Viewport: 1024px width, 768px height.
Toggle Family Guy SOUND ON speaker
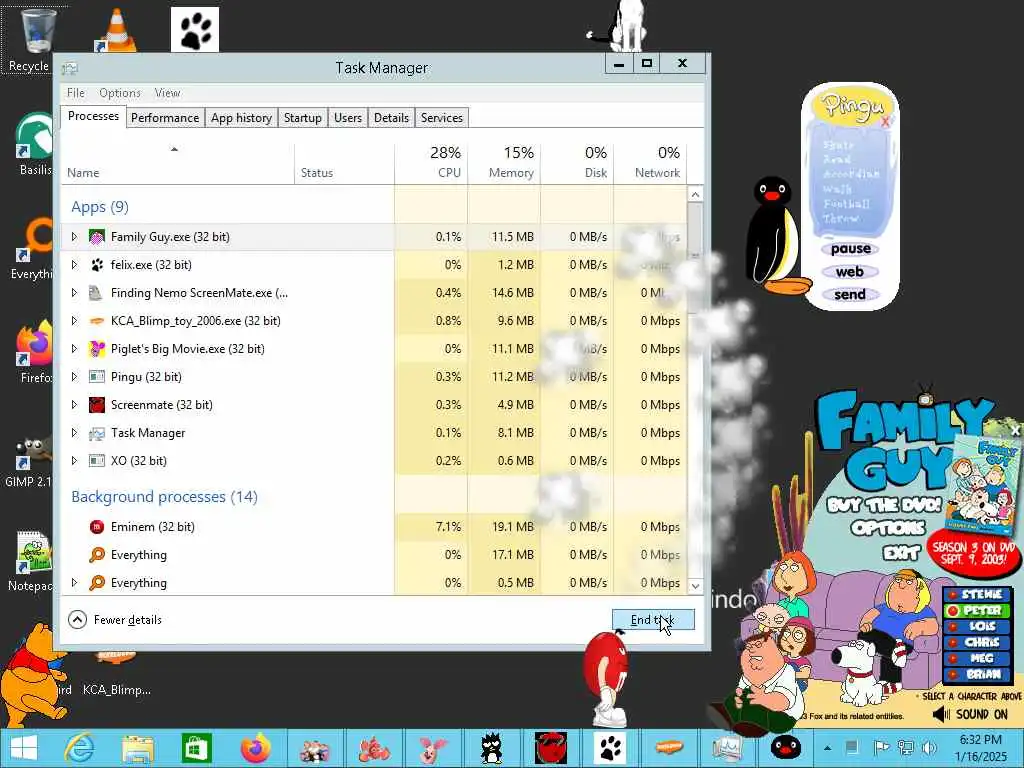click(941, 714)
